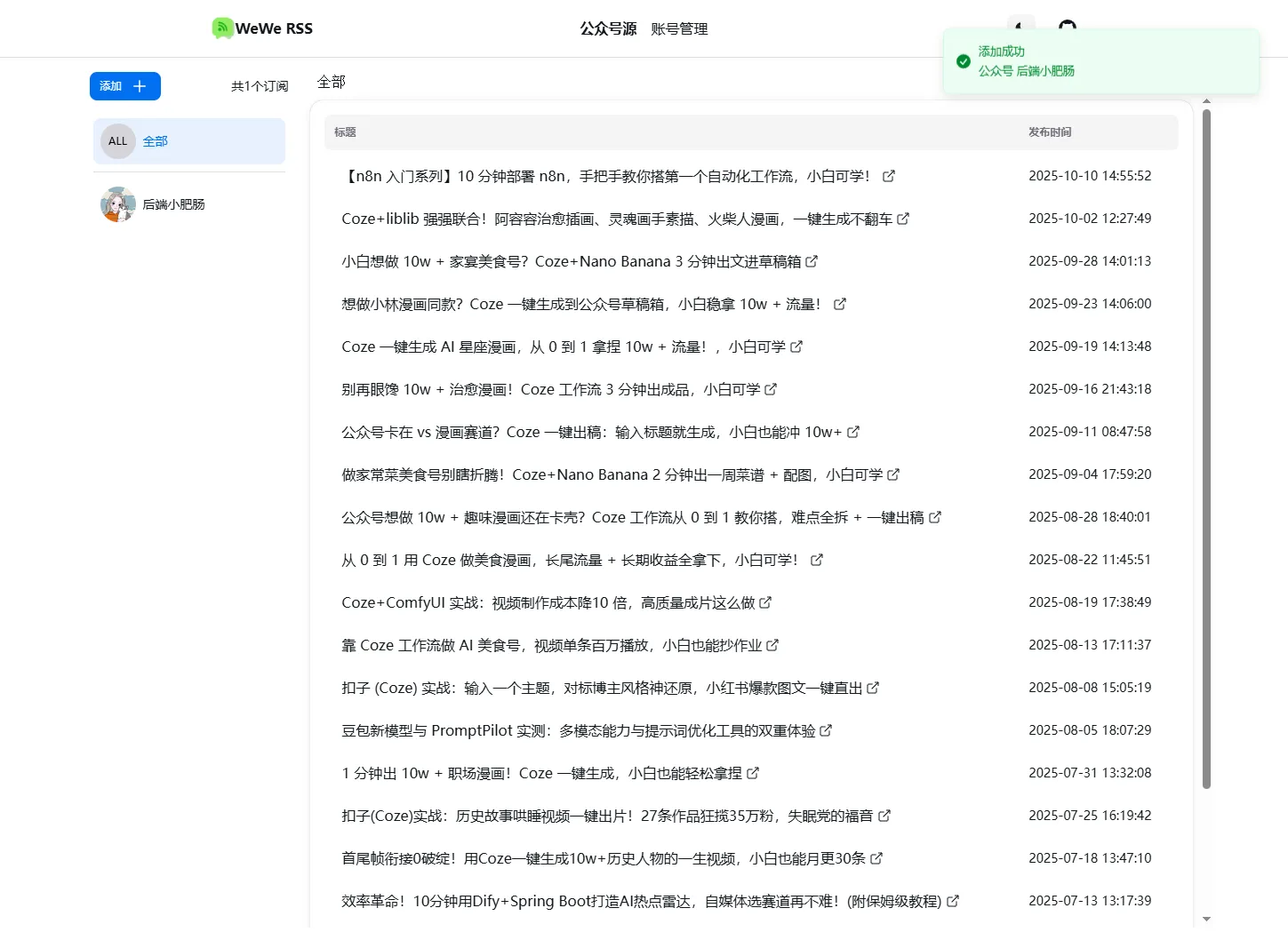Click the timestamp 2025-08-28 18:40:01
Viewport: 1288px width, 948px height.
pos(1090,517)
